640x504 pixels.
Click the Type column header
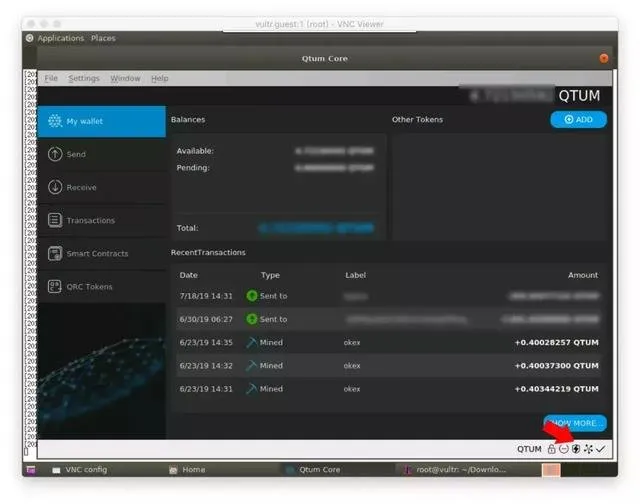[x=270, y=275]
